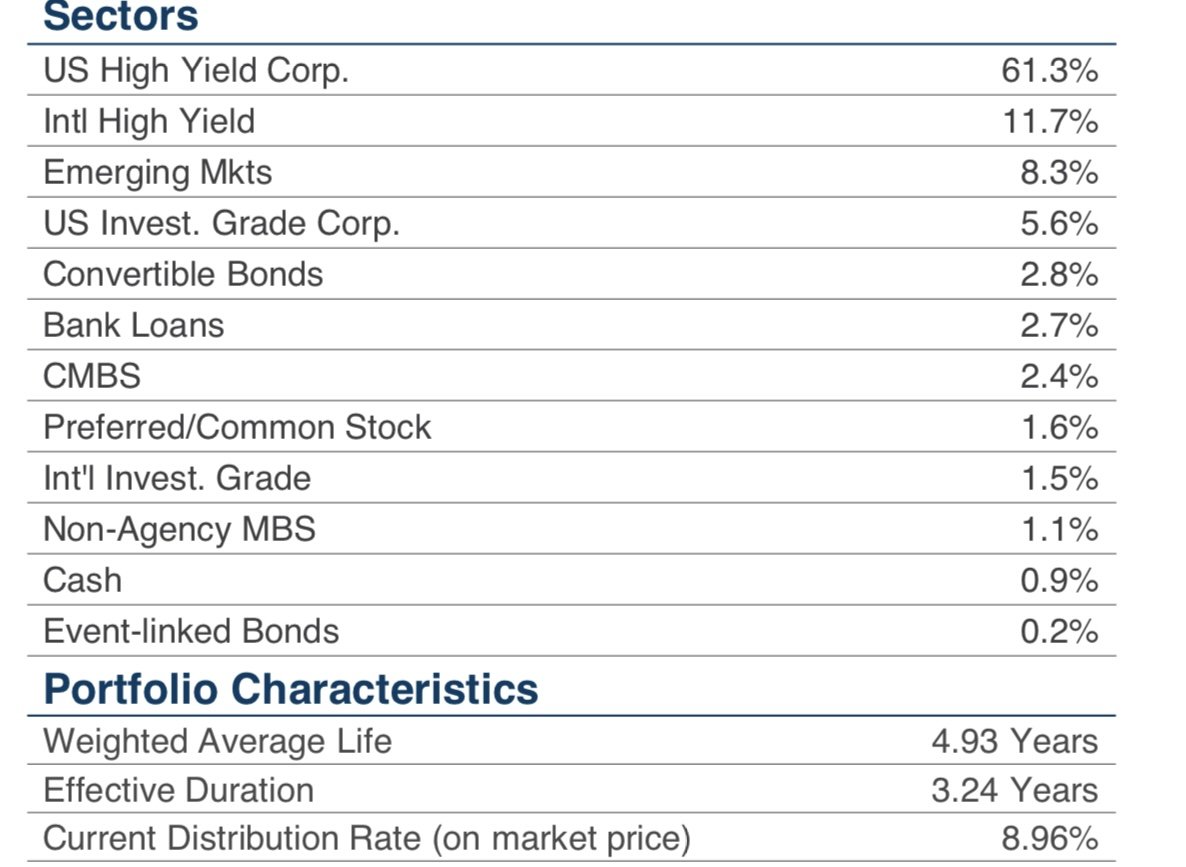Click the Portfolio Characteristics heading
Image resolution: width=1186 pixels, height=867 pixels.
tap(290, 689)
